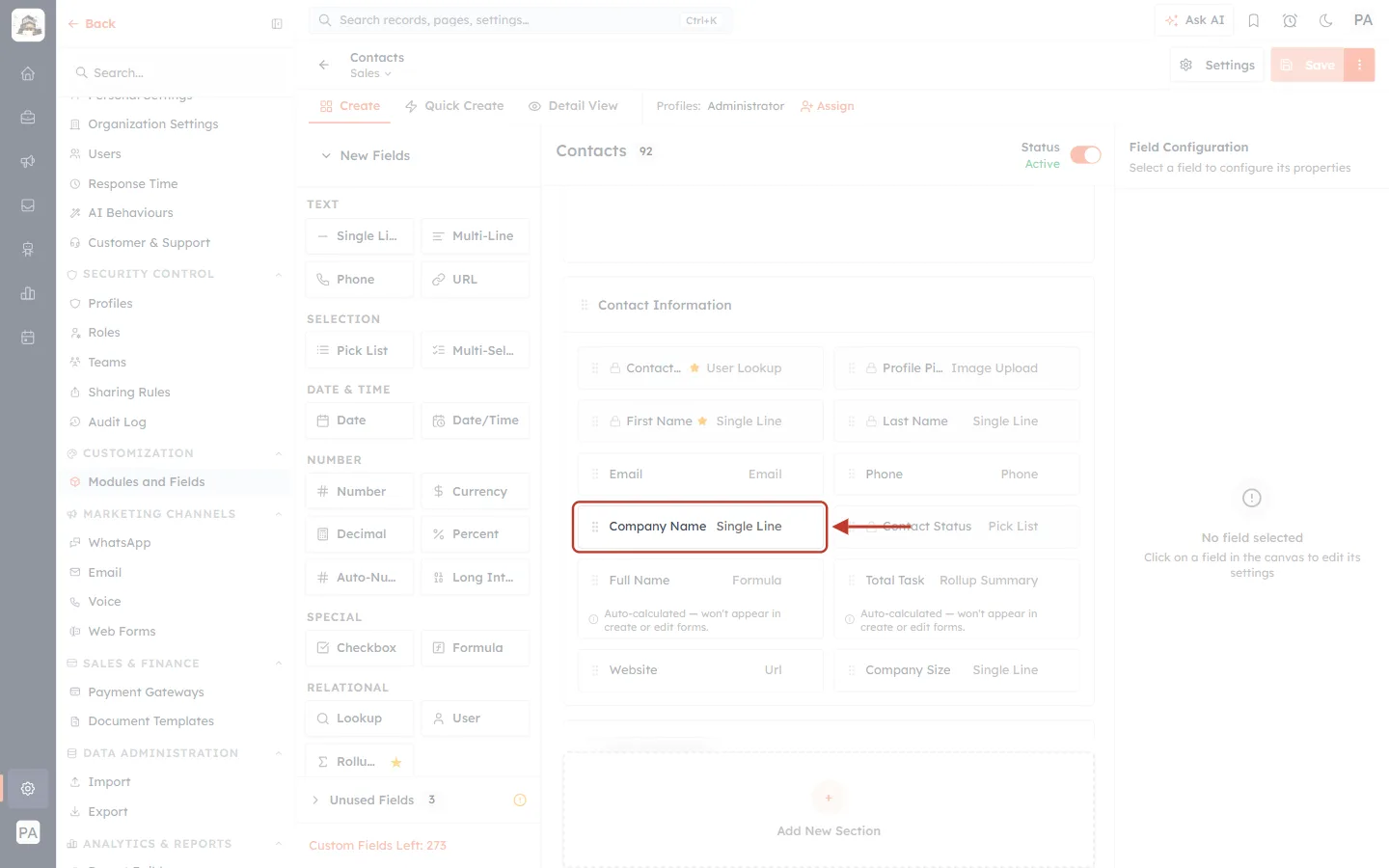The height and width of the screenshot is (868, 1389).
Task: Toggle the Contacts Active status switch
Action: pyautogui.click(x=1086, y=155)
